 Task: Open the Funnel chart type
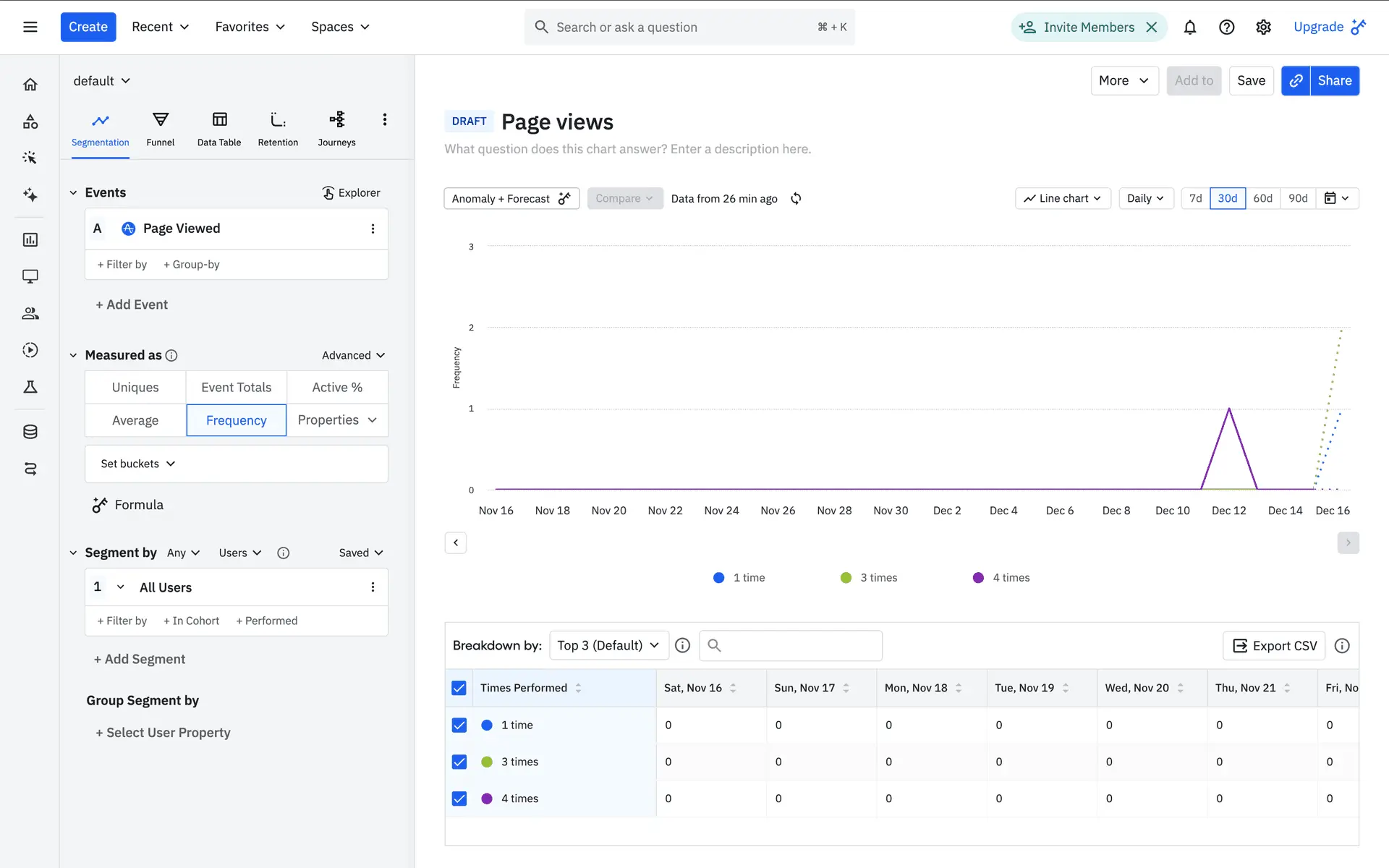tap(160, 129)
